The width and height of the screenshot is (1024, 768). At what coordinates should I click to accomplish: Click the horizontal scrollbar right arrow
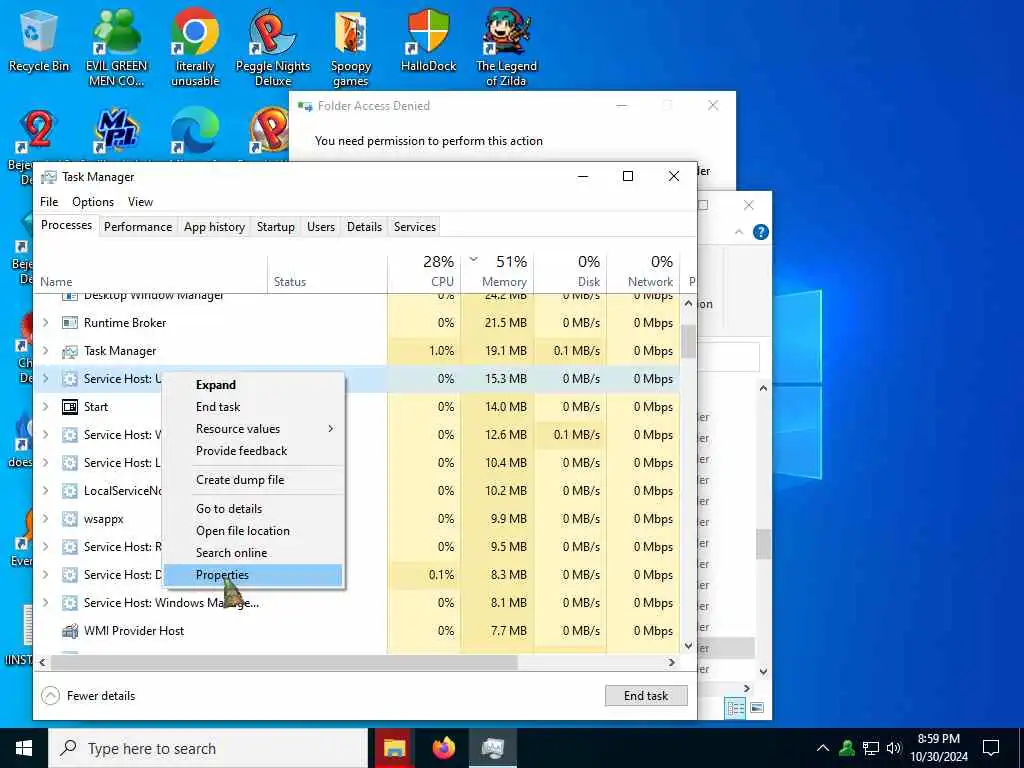(671, 663)
